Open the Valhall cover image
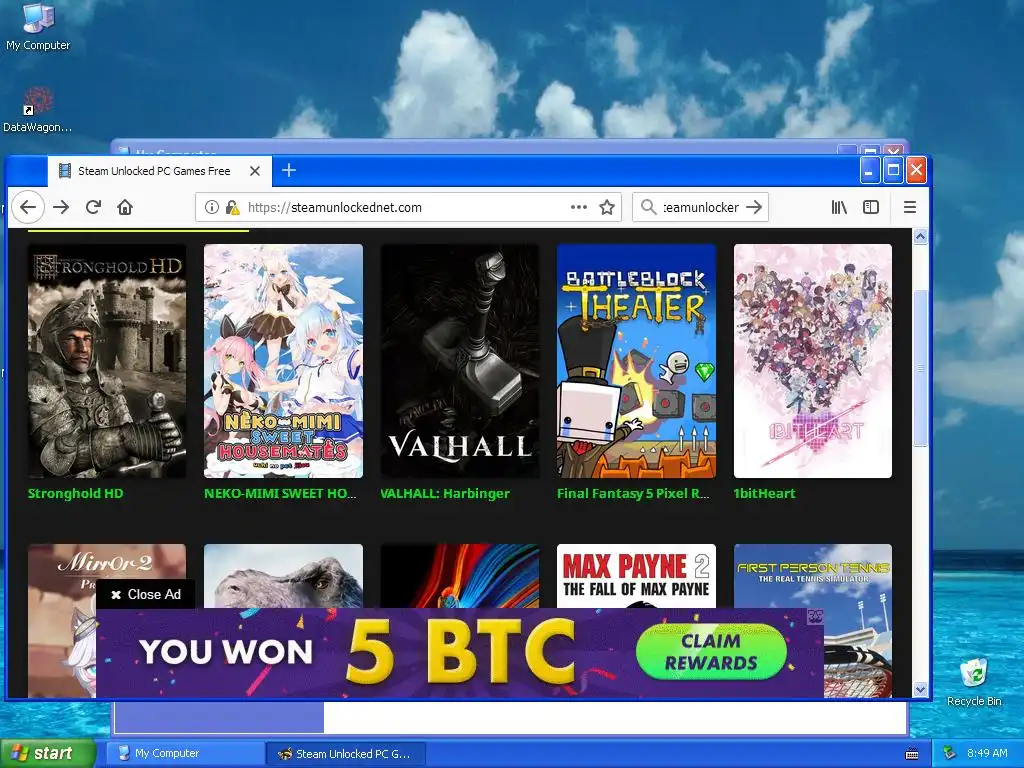 tap(460, 360)
